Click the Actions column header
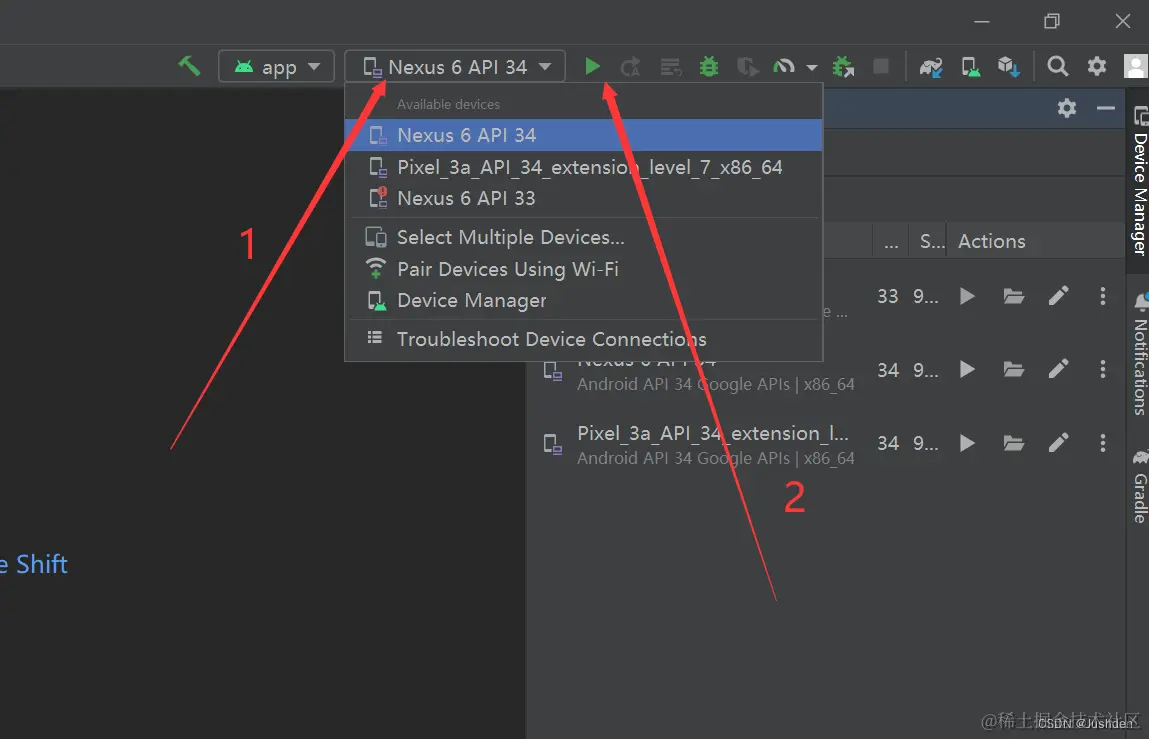 pyautogui.click(x=991, y=241)
